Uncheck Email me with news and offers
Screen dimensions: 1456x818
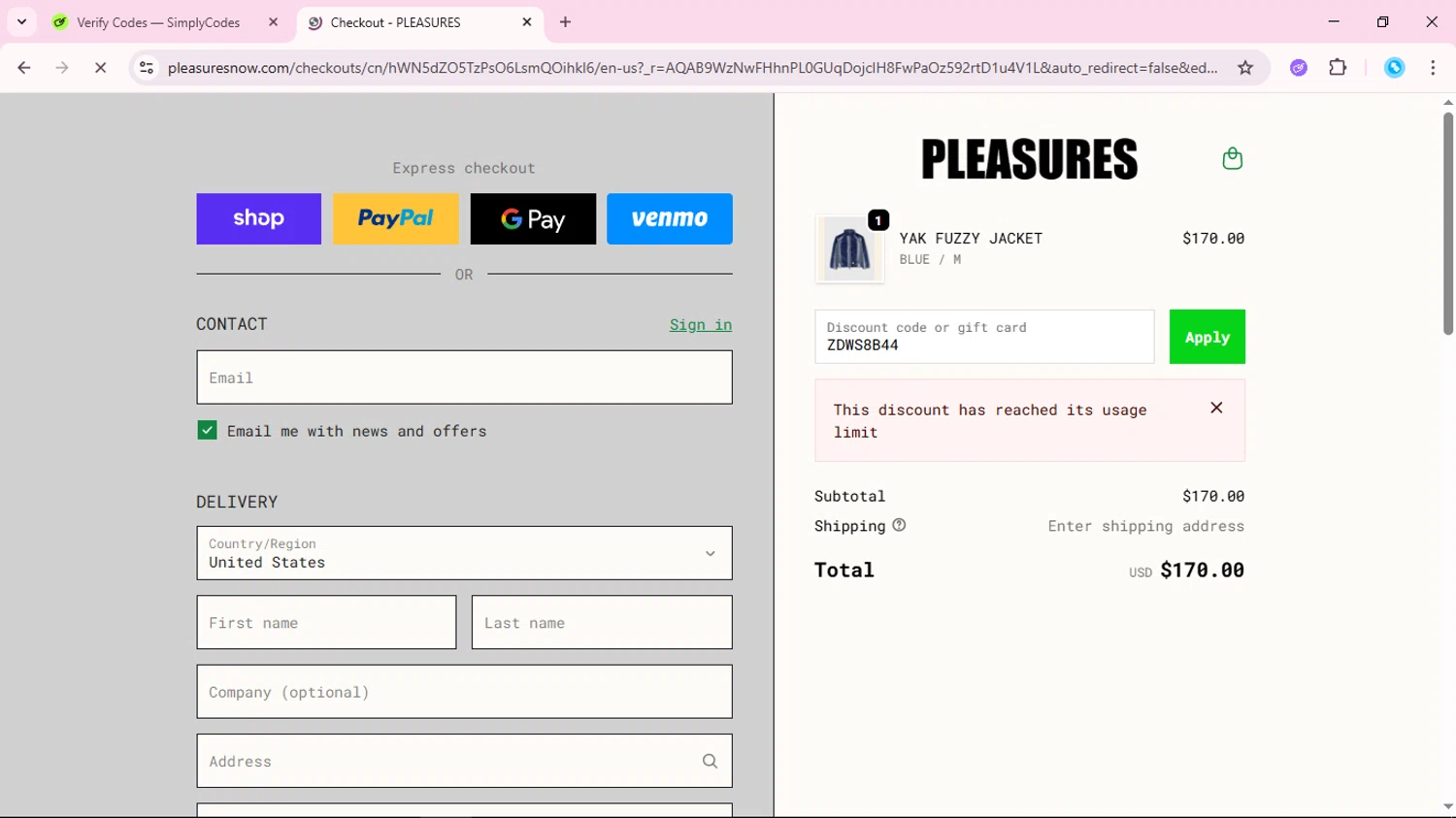pyautogui.click(x=207, y=430)
